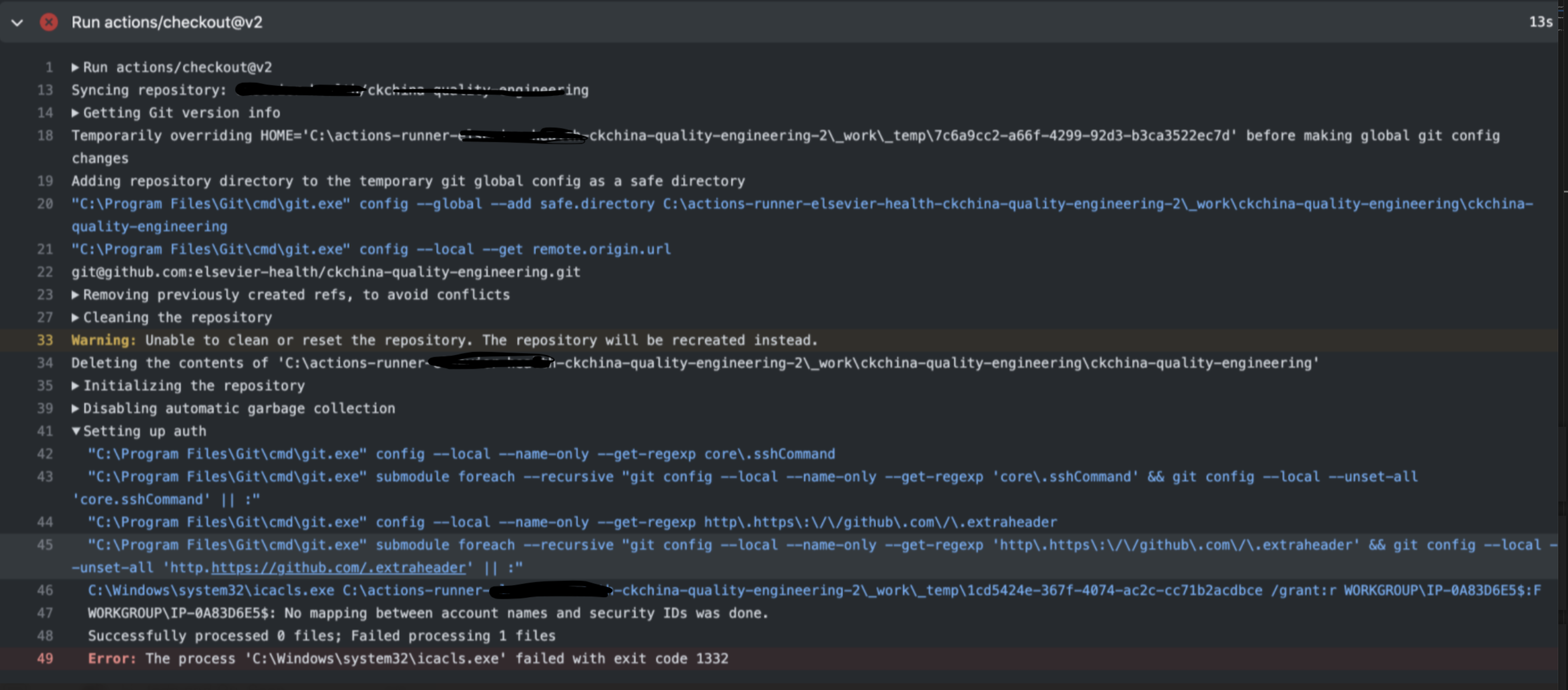Image resolution: width=1568 pixels, height=690 pixels.
Task: Click line 1 'Run actions/checkout@v2' expander arrow
Action: 77,67
